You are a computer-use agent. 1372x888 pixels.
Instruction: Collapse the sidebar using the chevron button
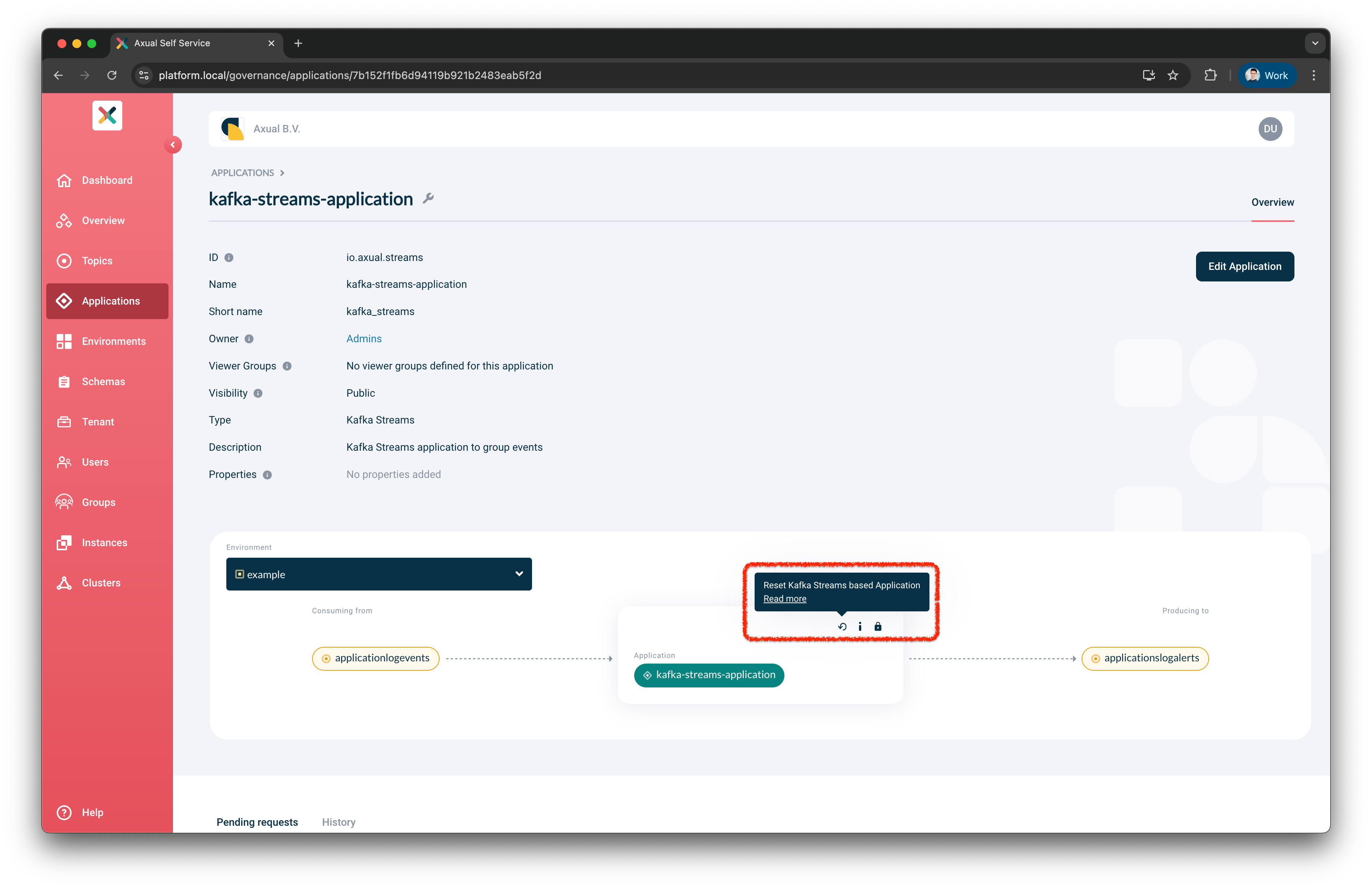(x=173, y=145)
